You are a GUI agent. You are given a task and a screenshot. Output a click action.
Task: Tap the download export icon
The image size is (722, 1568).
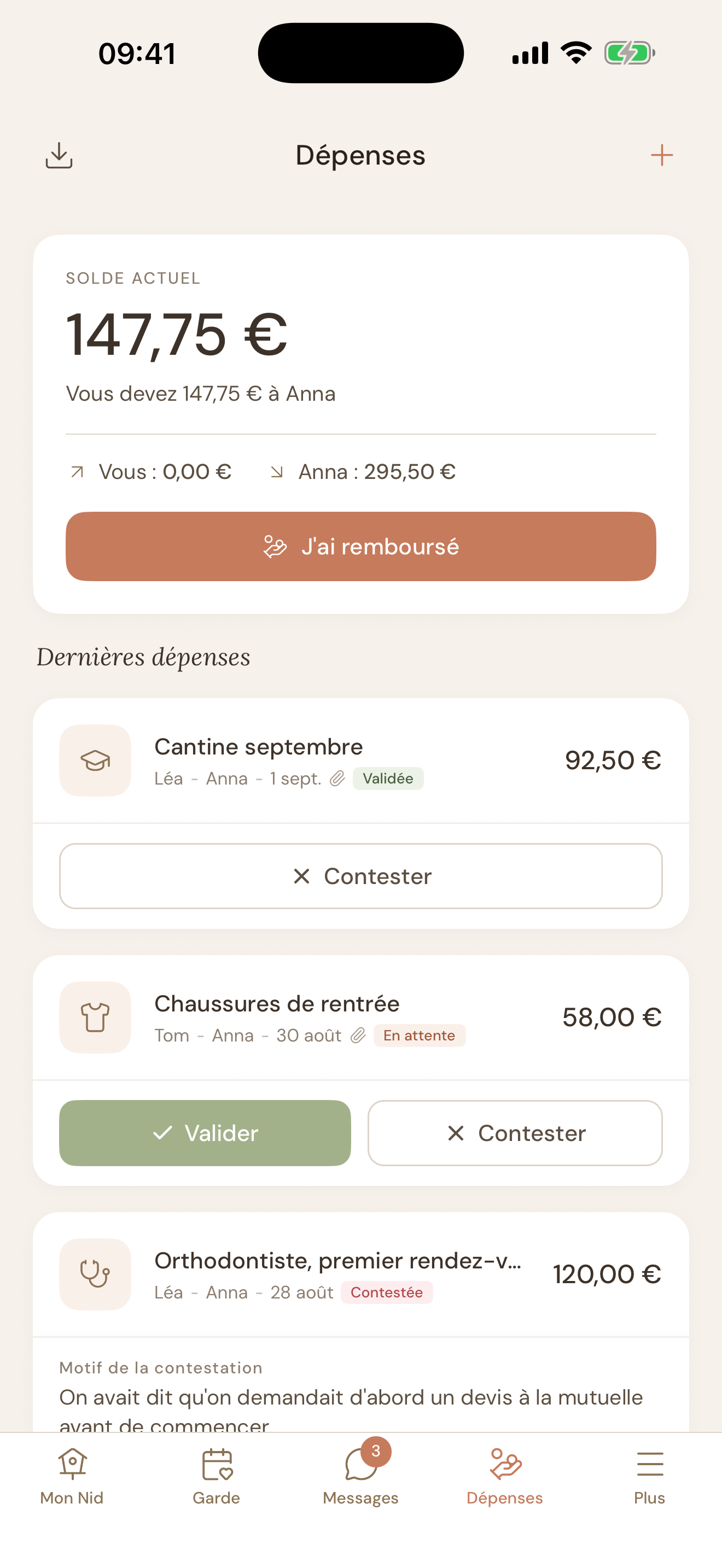pyautogui.click(x=59, y=155)
